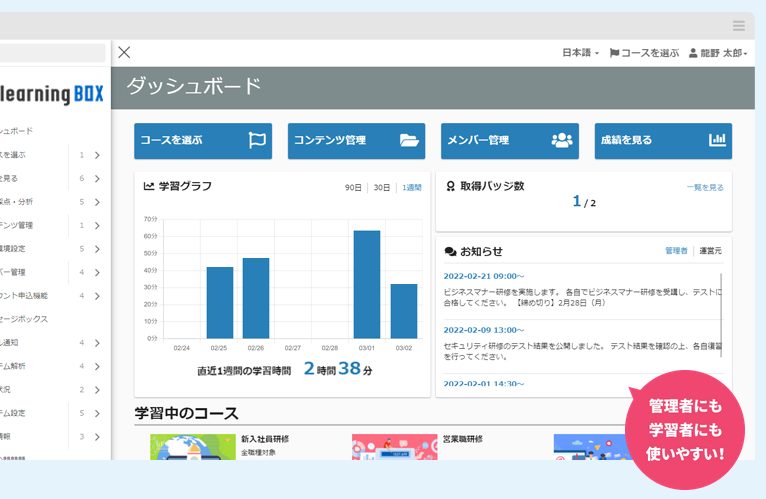Viewport: 766px width, 499px height.
Task: Expand the sidebar item with count 6
Action: 97,178
